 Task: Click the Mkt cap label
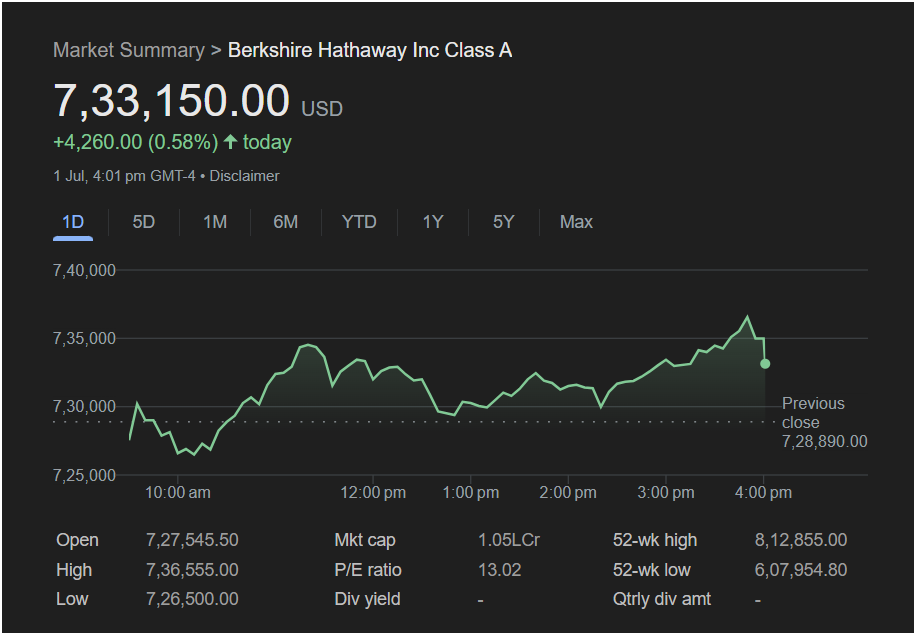pyautogui.click(x=365, y=540)
